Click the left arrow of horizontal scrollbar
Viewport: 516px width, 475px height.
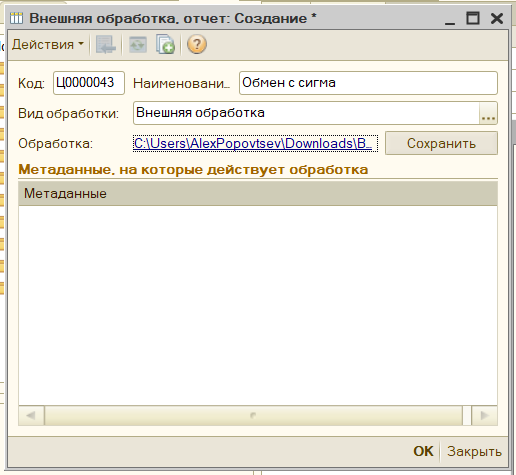coord(31,415)
